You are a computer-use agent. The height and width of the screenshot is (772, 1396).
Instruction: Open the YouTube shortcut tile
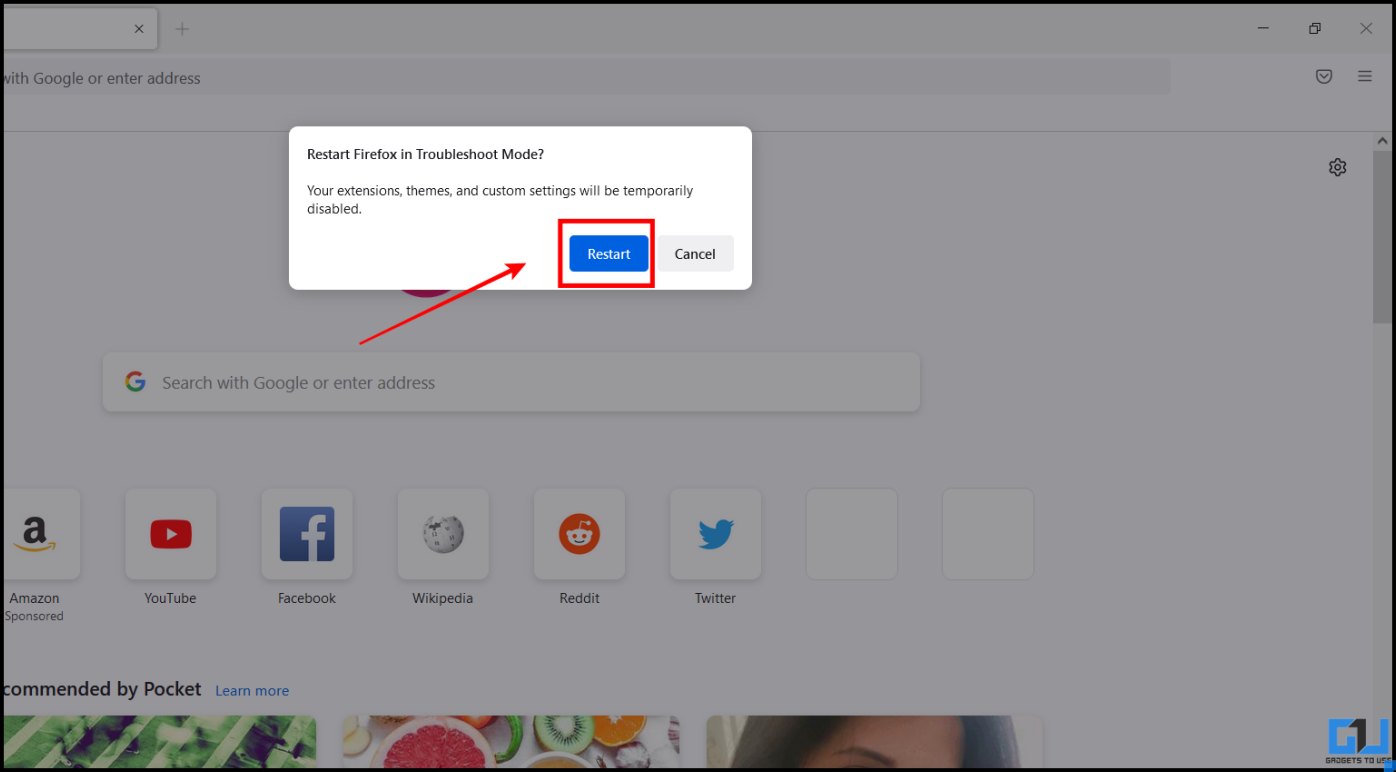click(171, 534)
